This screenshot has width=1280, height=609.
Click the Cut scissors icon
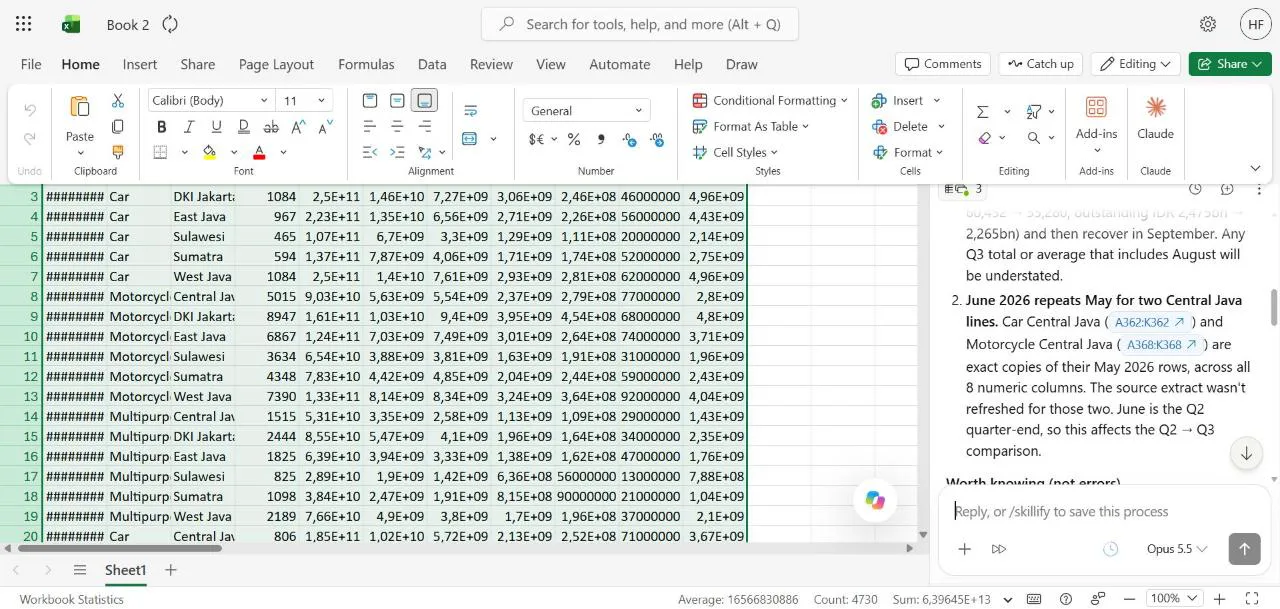[118, 101]
